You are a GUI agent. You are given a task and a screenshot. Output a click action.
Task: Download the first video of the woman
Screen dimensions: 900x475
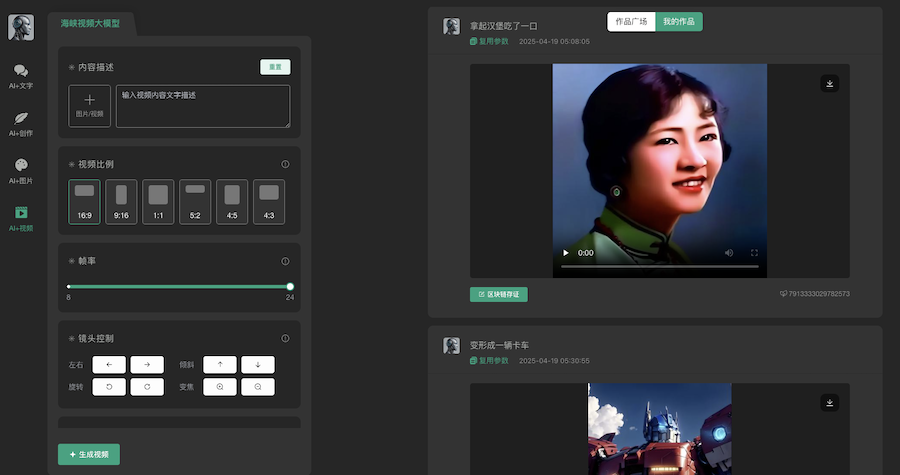pos(829,84)
